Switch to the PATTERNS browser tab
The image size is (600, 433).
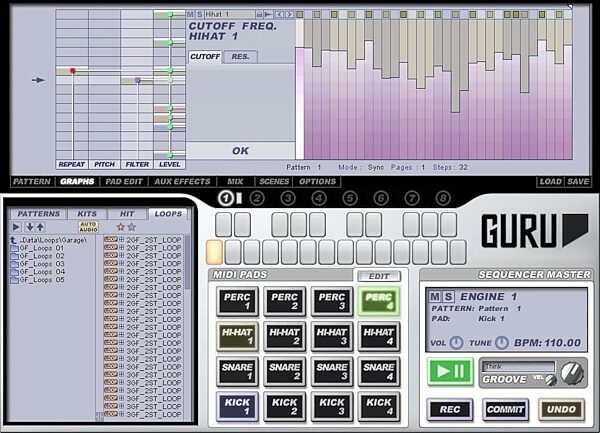pyautogui.click(x=39, y=214)
